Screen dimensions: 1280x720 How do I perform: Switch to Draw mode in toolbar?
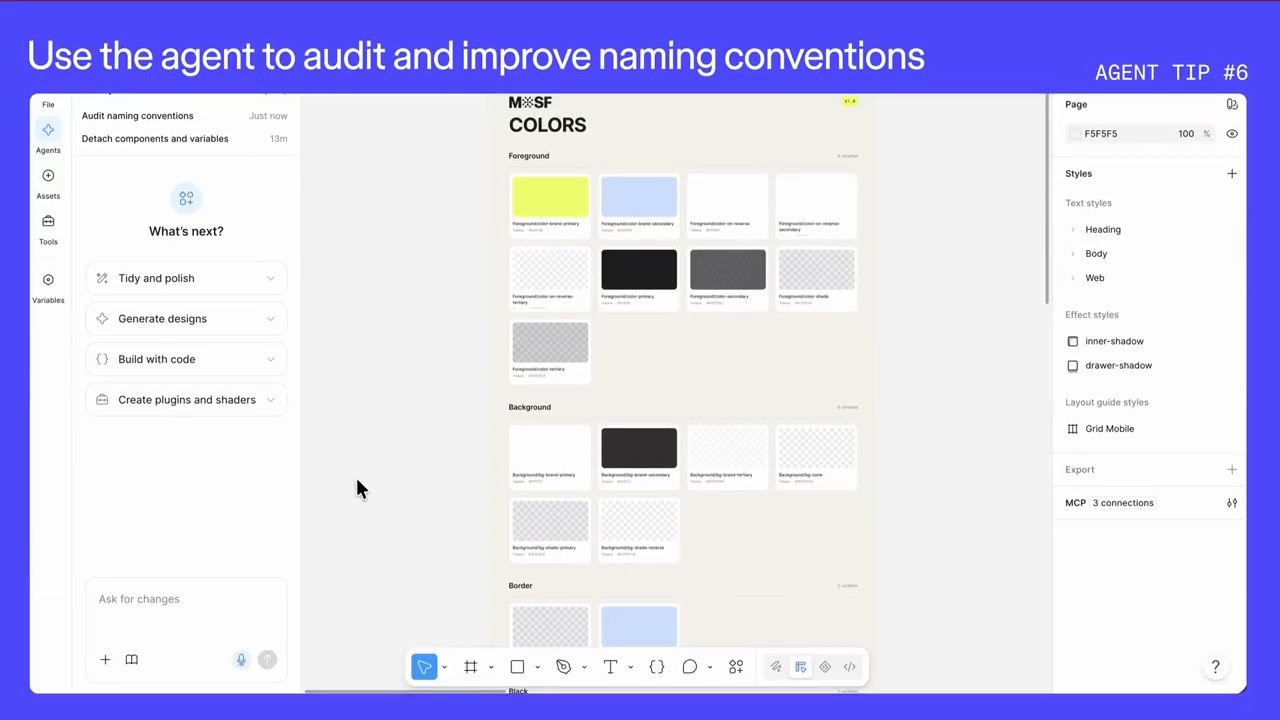point(776,667)
